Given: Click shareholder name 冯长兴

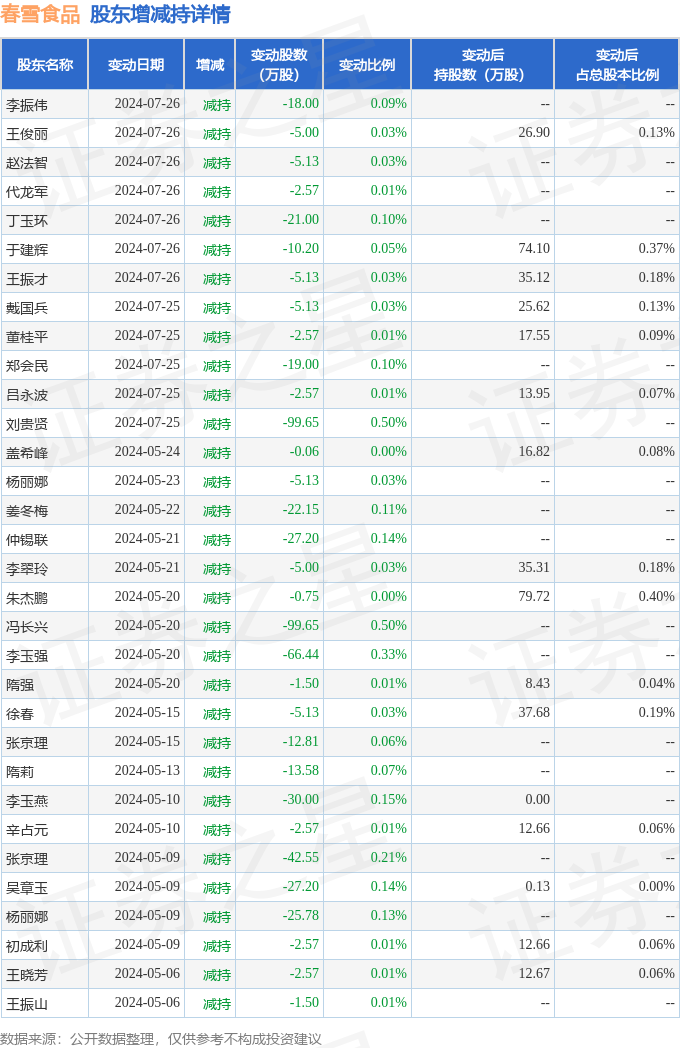Looking at the screenshot, I should 27,627.
